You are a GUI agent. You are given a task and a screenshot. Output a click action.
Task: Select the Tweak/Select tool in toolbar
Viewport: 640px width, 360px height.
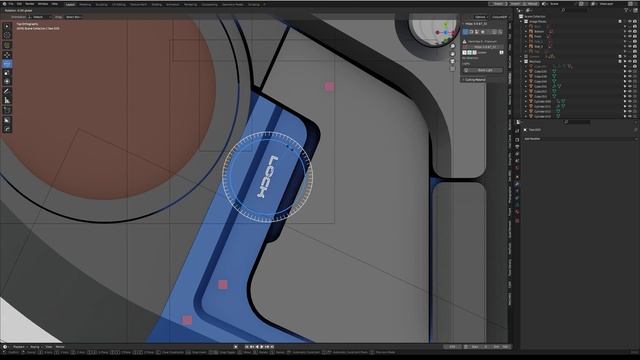7,26
